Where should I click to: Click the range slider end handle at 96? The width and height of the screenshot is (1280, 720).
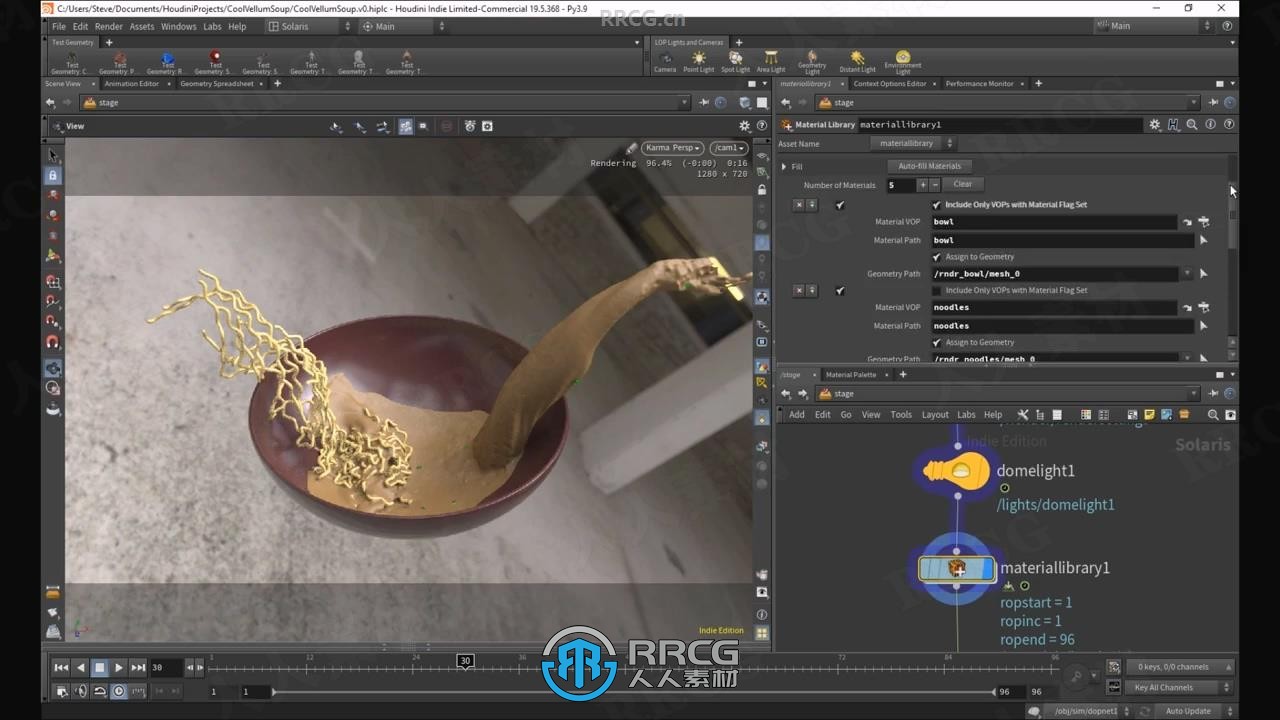995,691
